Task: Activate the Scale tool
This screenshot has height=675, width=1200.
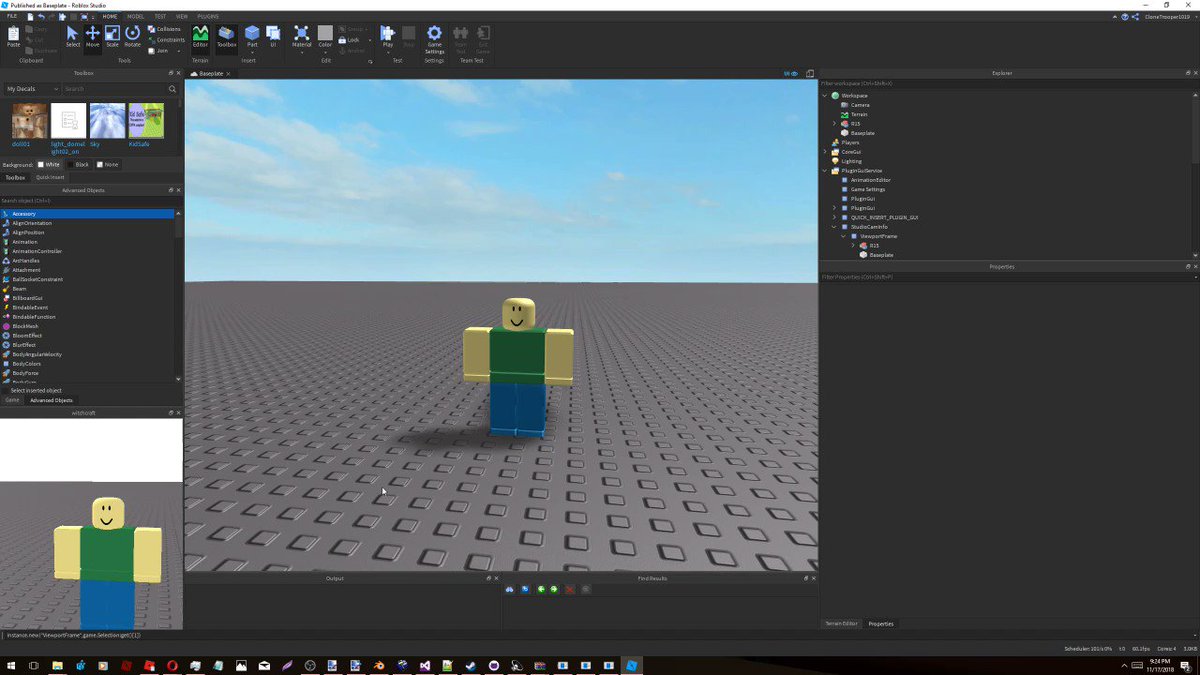Action: pos(112,36)
